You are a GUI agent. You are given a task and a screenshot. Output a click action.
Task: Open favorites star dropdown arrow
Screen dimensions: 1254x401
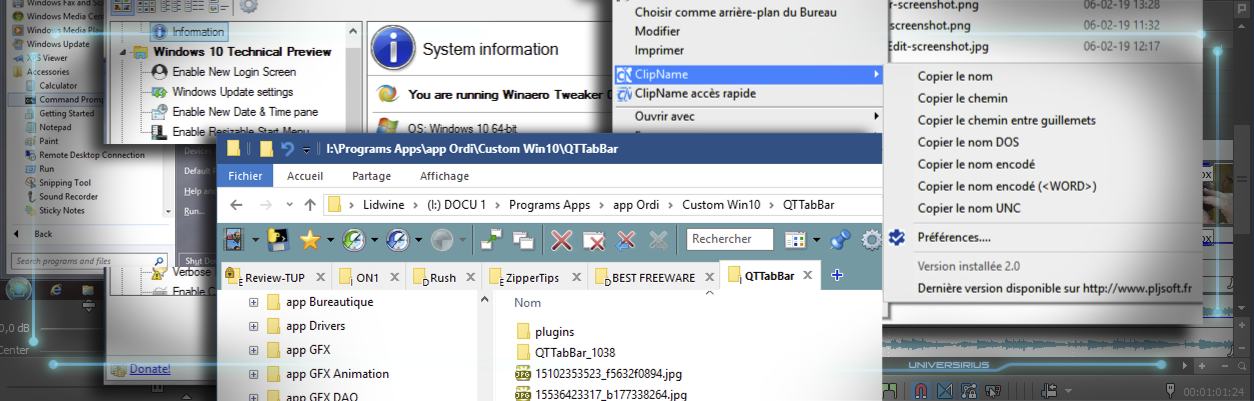(329, 240)
